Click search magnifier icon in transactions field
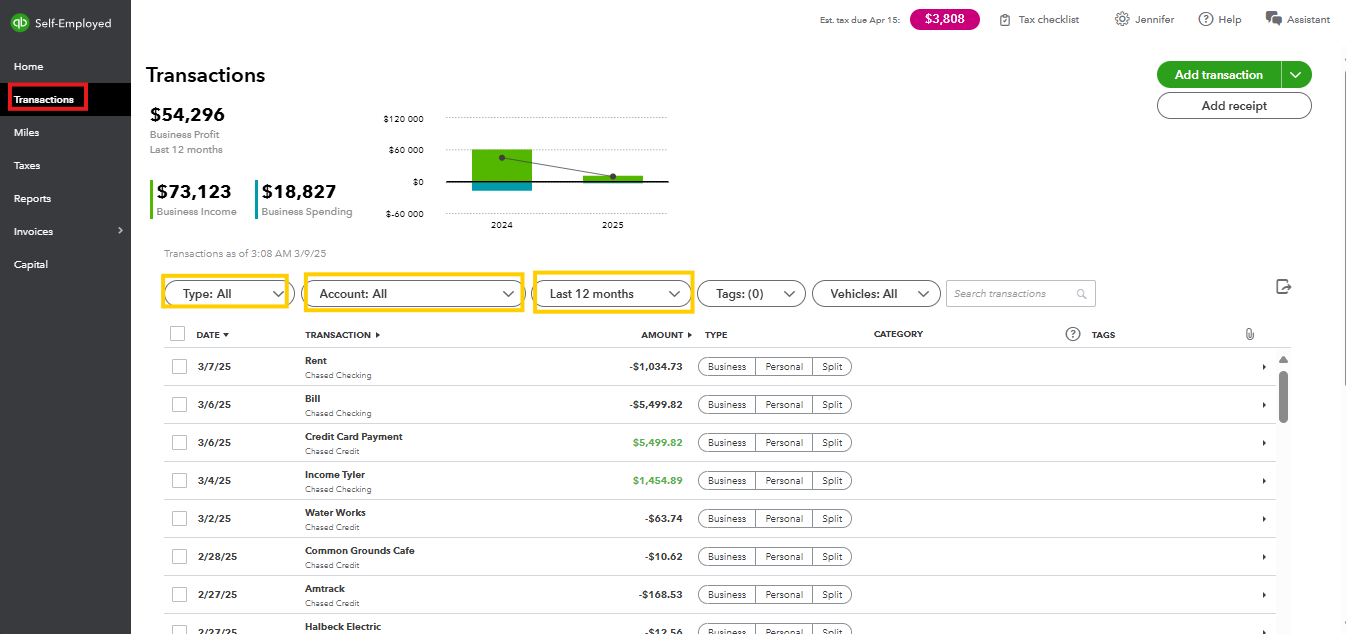This screenshot has width=1346, height=634. tap(1081, 294)
